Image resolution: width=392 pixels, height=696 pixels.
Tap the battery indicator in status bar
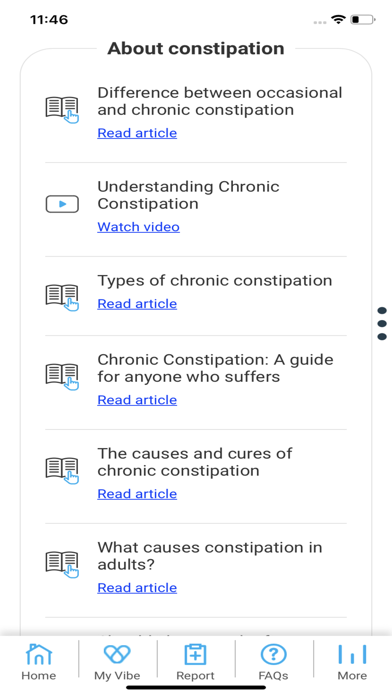pos(363,20)
